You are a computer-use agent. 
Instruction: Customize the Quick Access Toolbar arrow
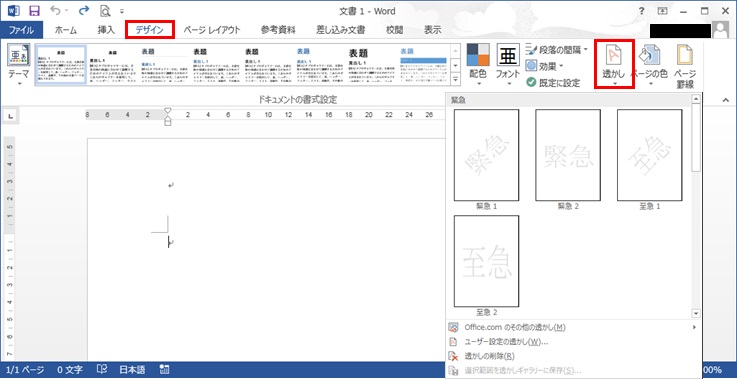tap(122, 11)
